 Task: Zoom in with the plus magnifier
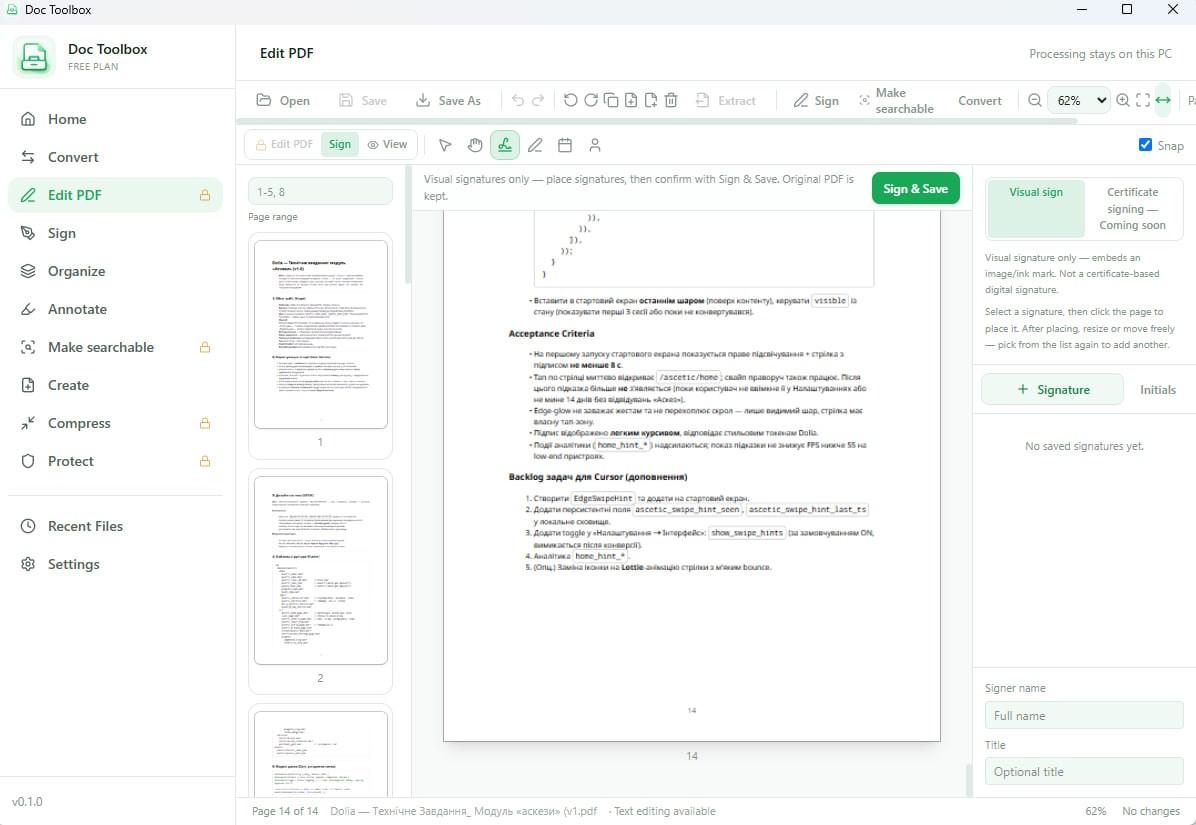pos(1123,101)
